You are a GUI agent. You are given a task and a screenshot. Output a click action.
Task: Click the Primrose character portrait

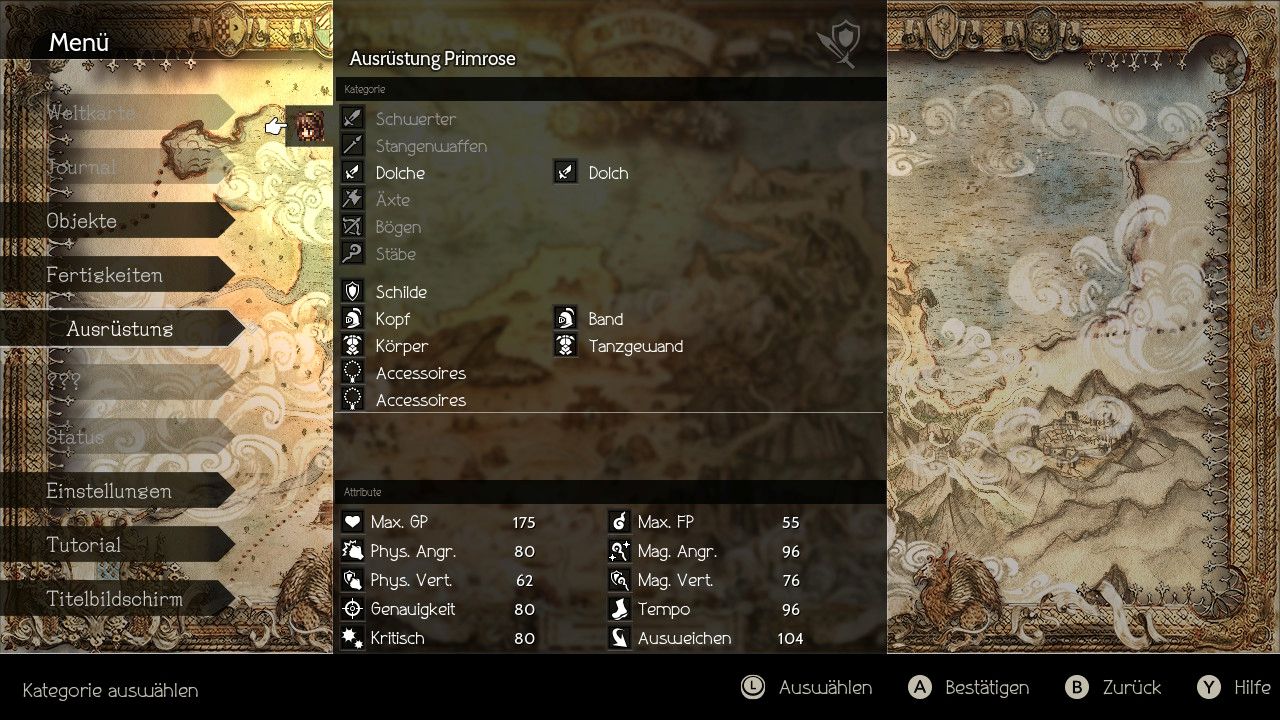coord(310,126)
